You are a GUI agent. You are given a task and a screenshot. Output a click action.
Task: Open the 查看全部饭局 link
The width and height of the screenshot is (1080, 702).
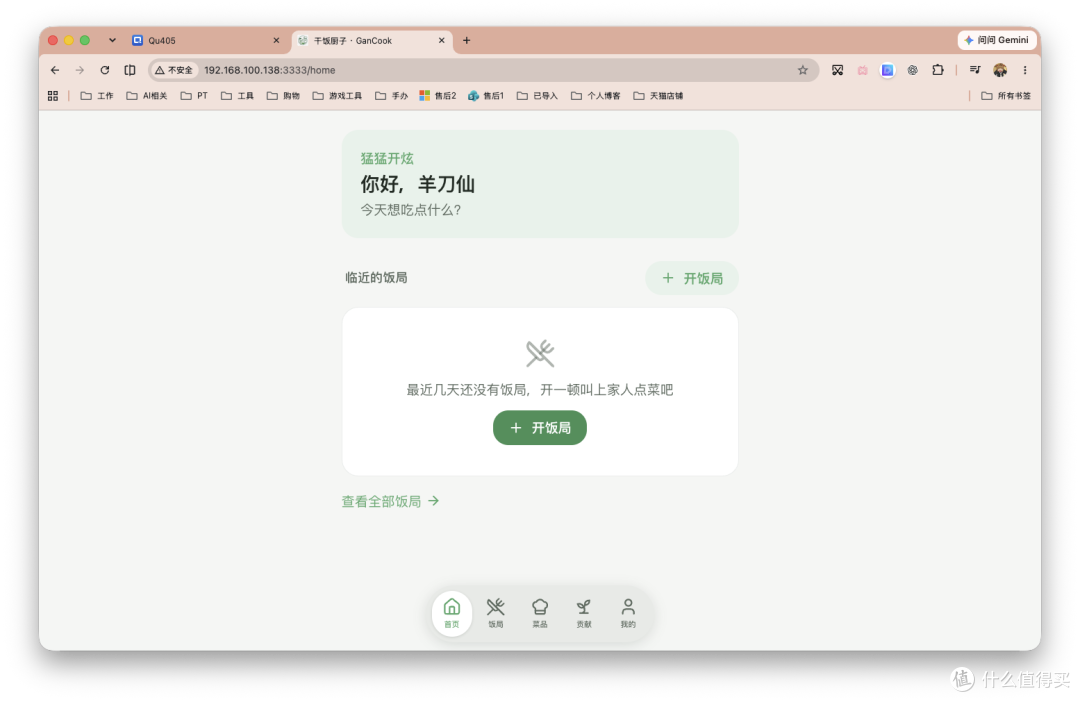click(x=391, y=502)
